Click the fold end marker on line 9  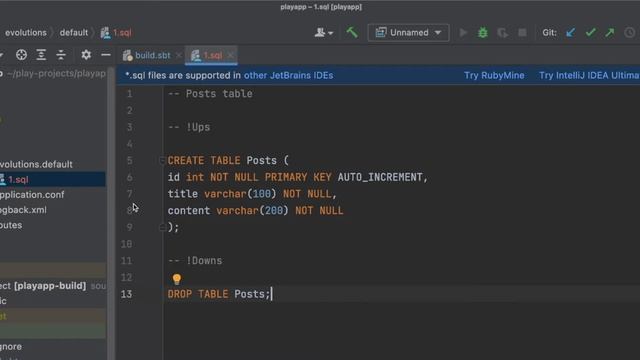[162, 227]
